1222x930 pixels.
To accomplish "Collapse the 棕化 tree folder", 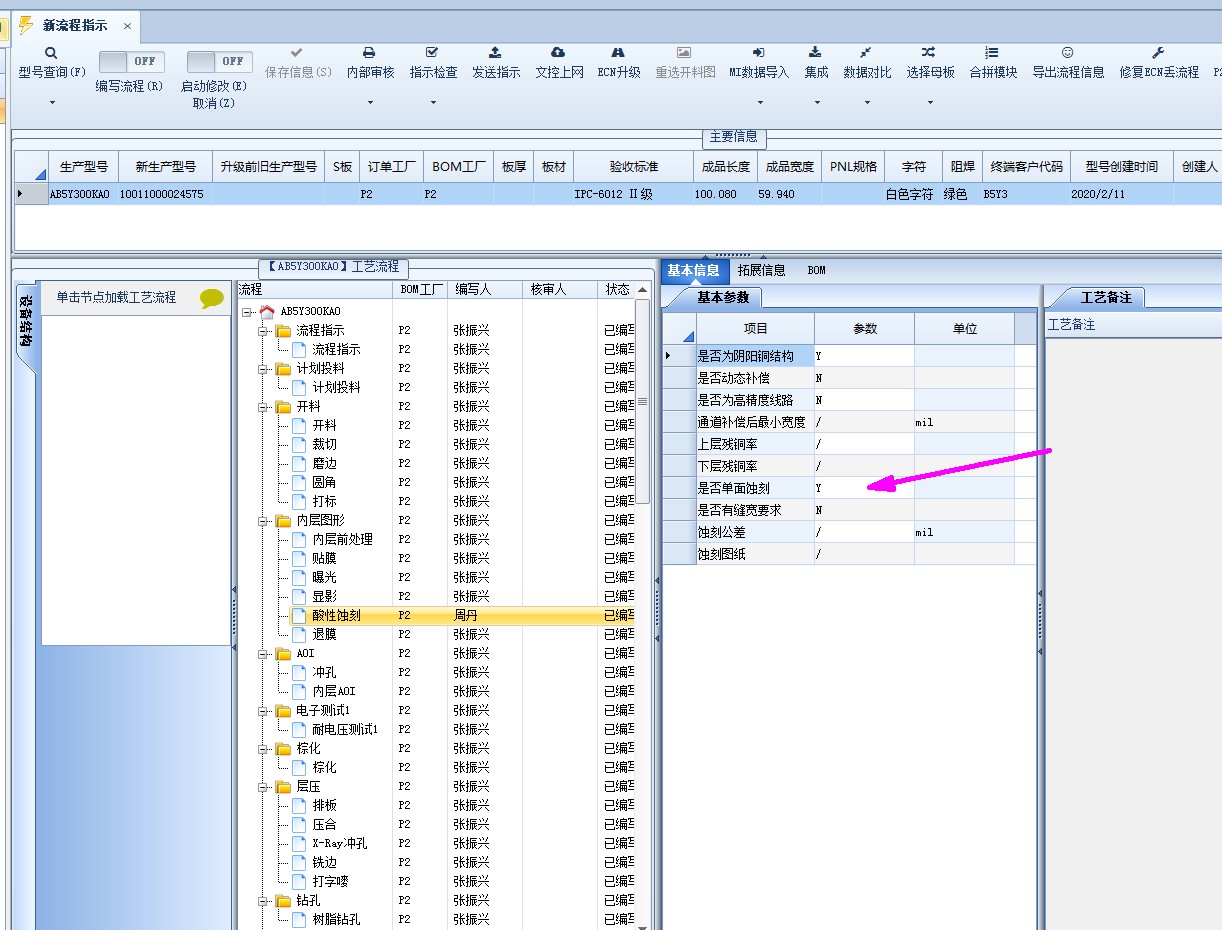I will coord(263,749).
